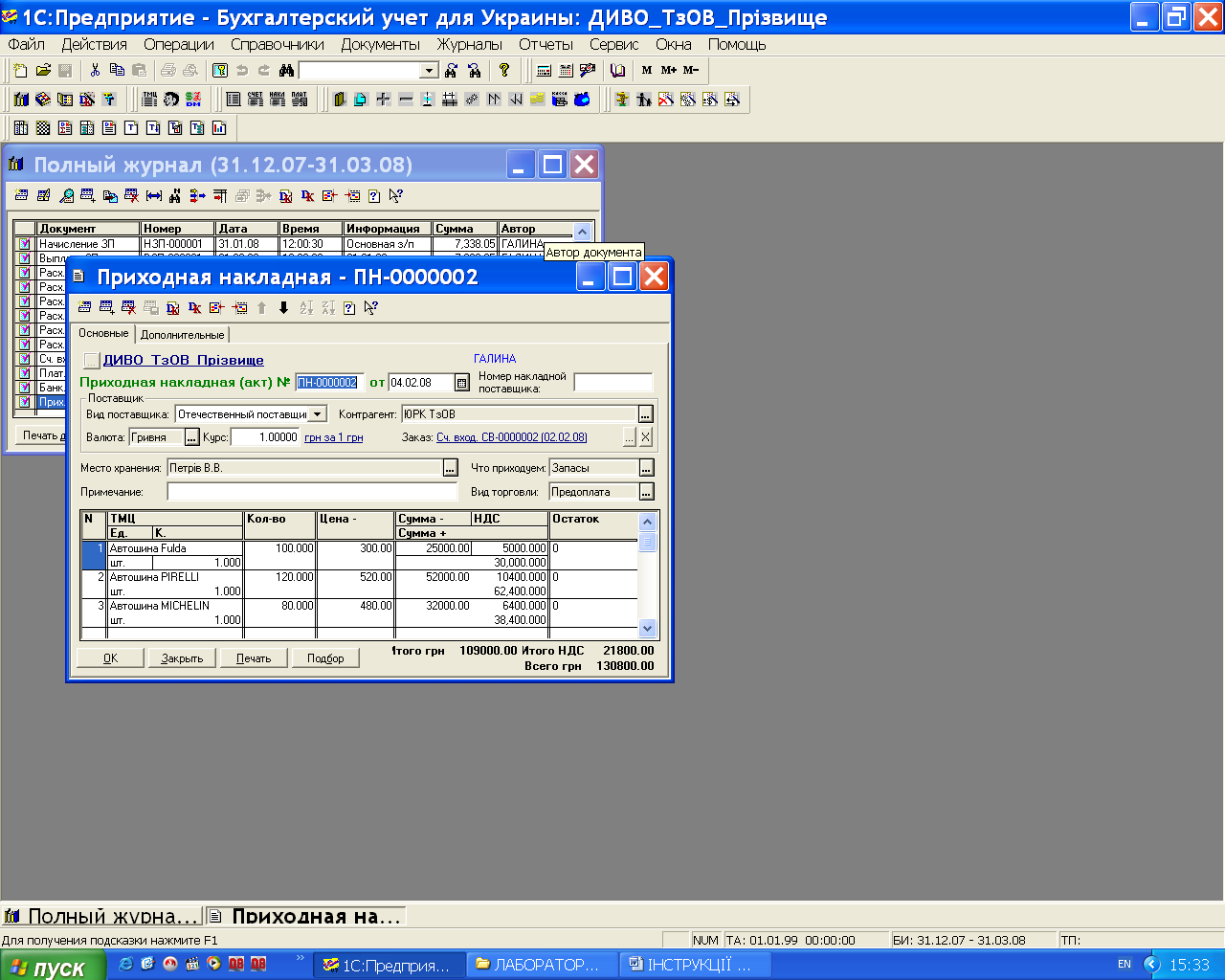Click the Печать button in invoice
1225x980 pixels.
click(254, 658)
